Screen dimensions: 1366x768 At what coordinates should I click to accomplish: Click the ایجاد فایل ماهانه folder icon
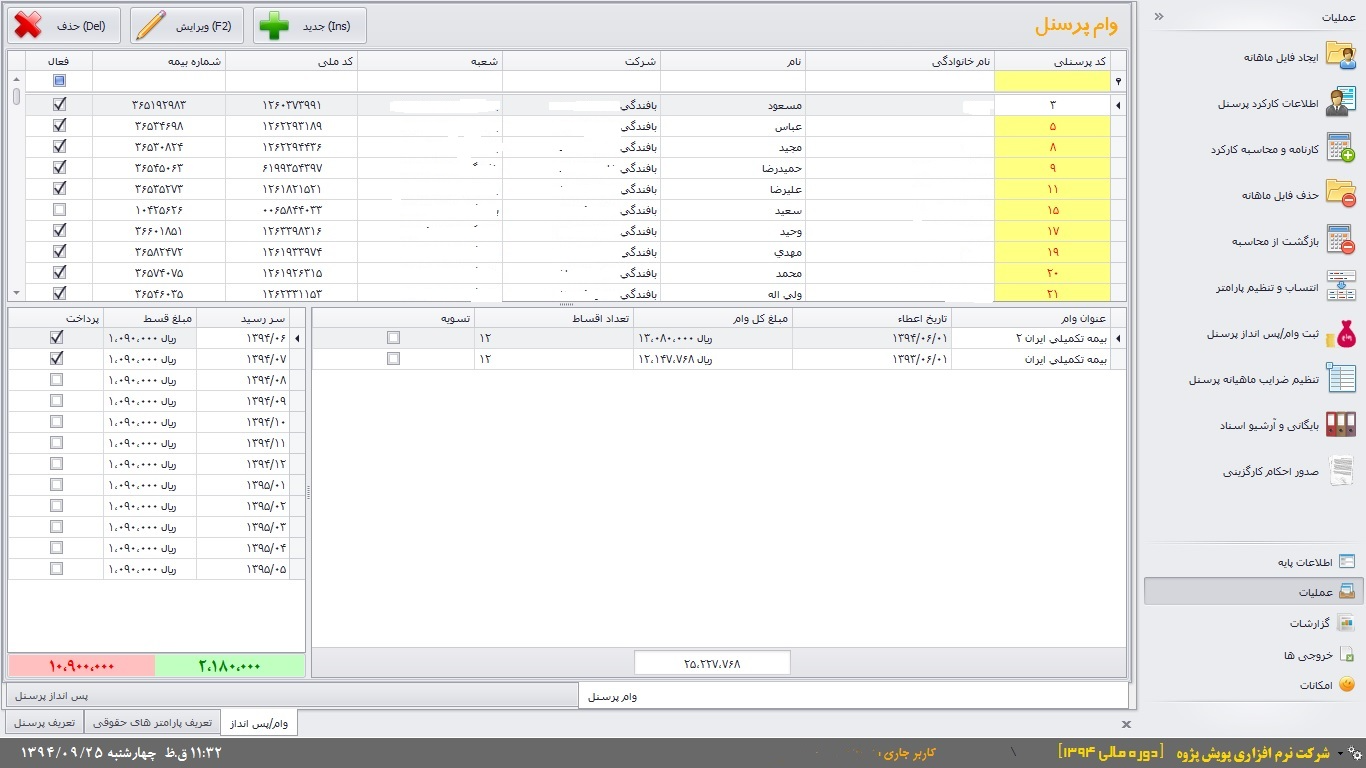pyautogui.click(x=1340, y=56)
